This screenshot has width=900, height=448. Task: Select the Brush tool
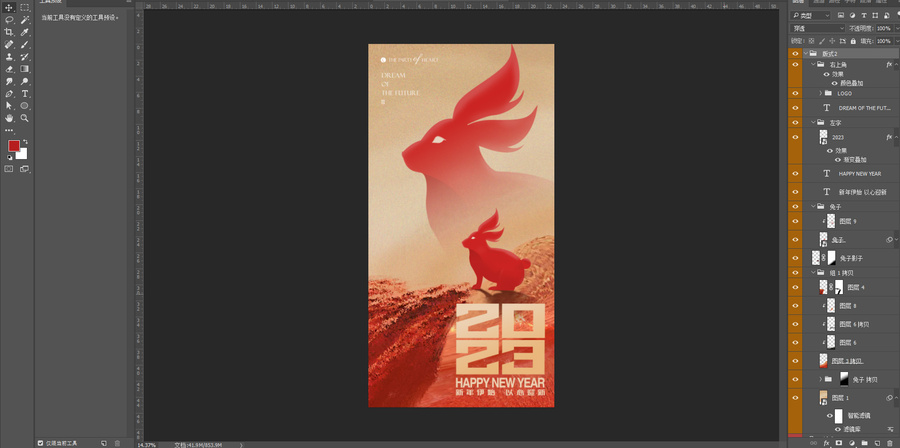coord(25,45)
